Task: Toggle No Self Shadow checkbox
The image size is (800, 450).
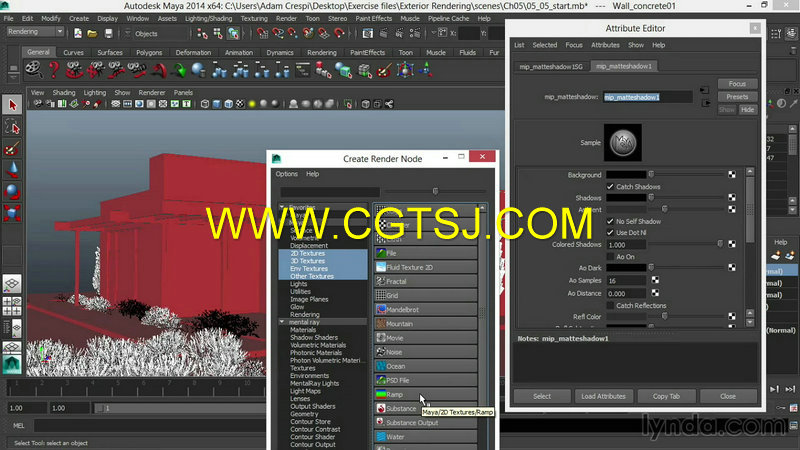Action: coord(610,221)
